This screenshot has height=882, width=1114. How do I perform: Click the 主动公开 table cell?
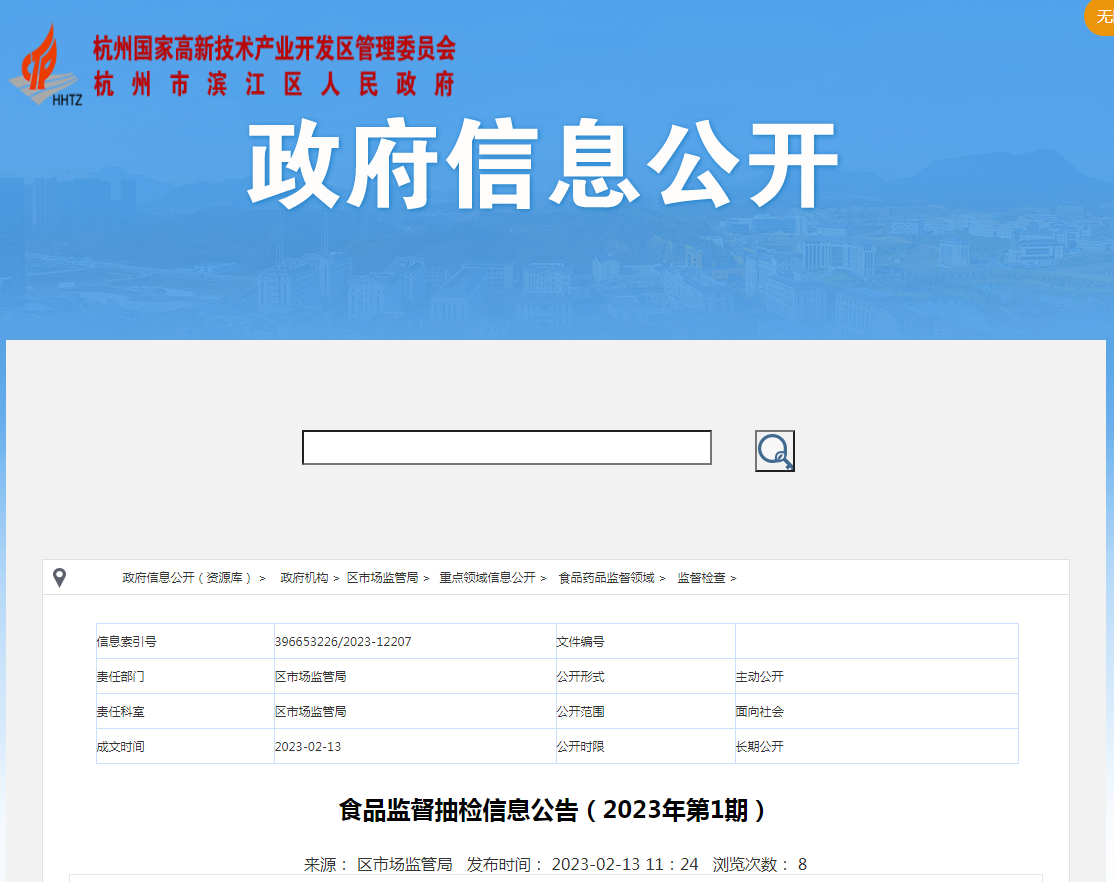(759, 677)
